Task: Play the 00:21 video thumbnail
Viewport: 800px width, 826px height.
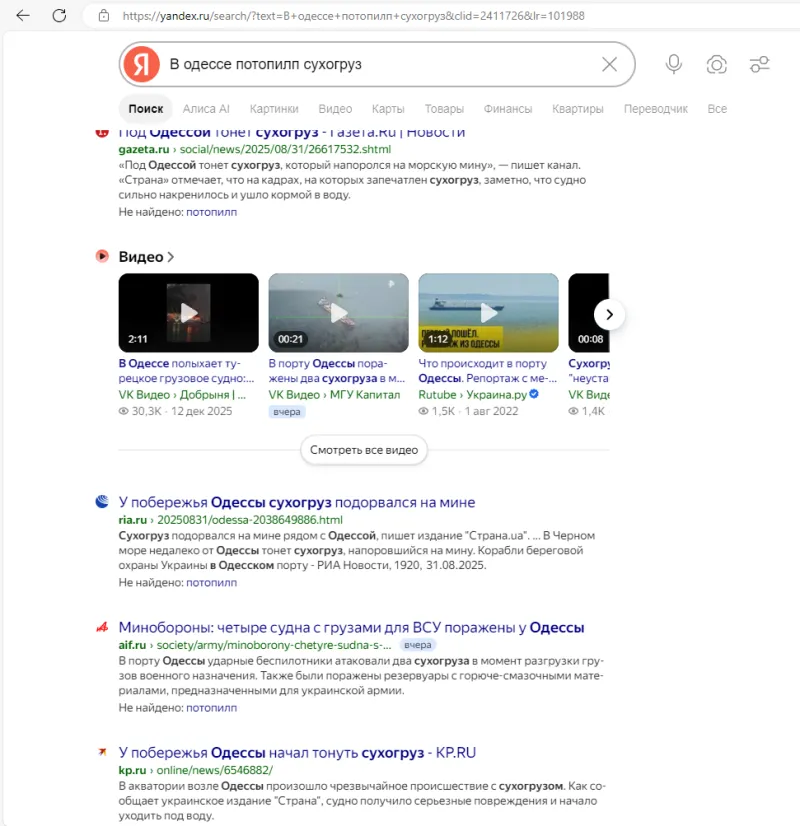Action: (339, 312)
